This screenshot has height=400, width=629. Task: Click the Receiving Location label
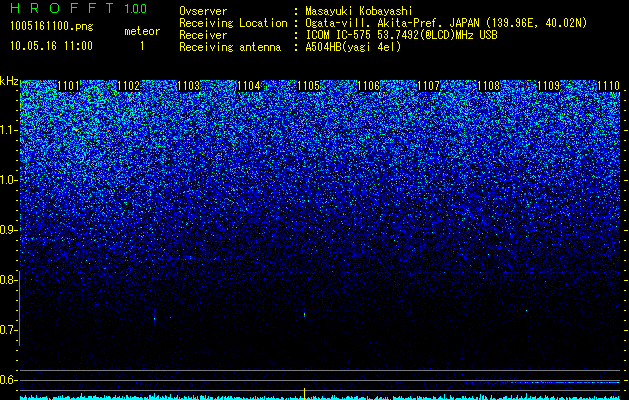(233, 23)
